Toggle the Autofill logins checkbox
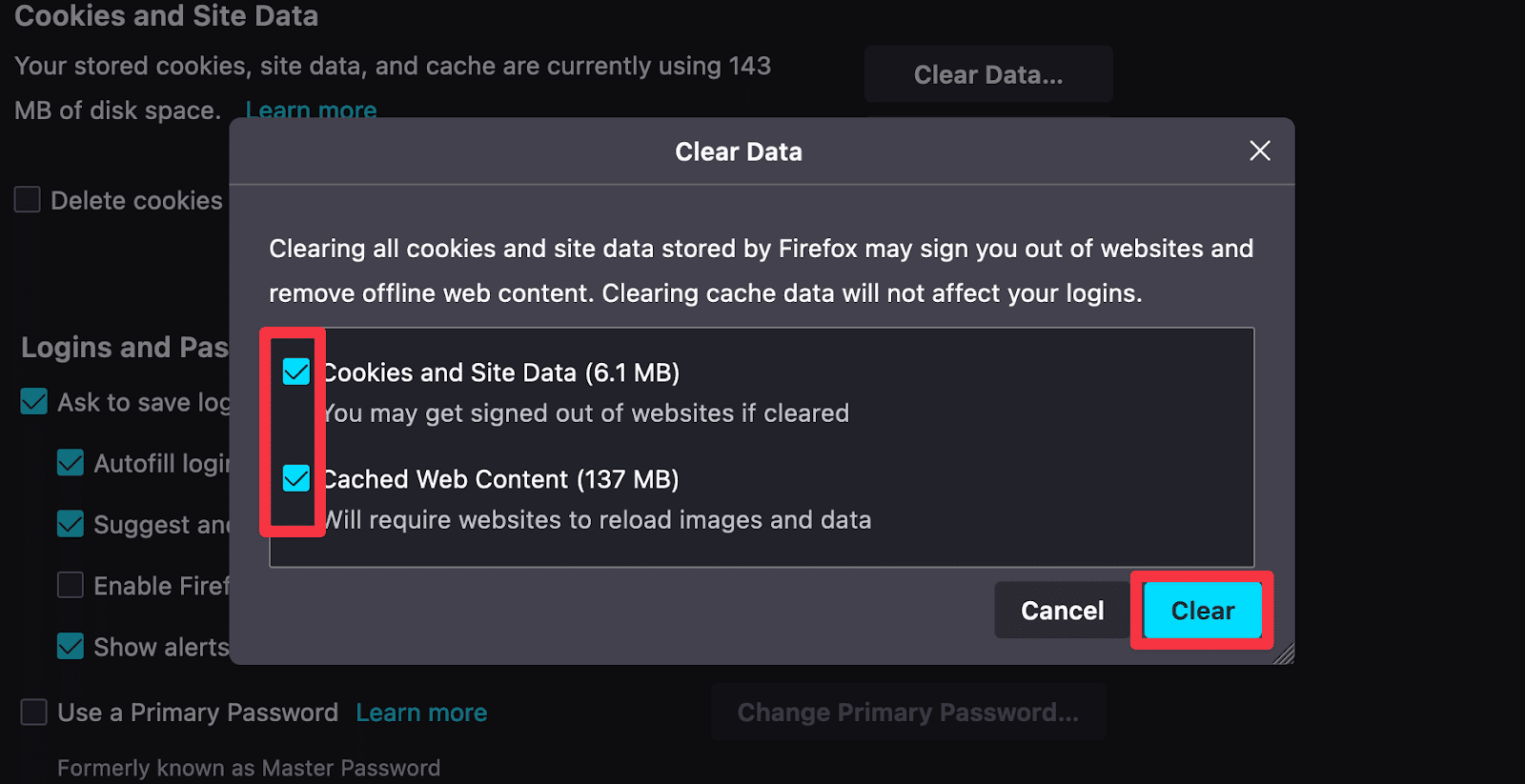Screen dimensions: 1525x784 71,463
